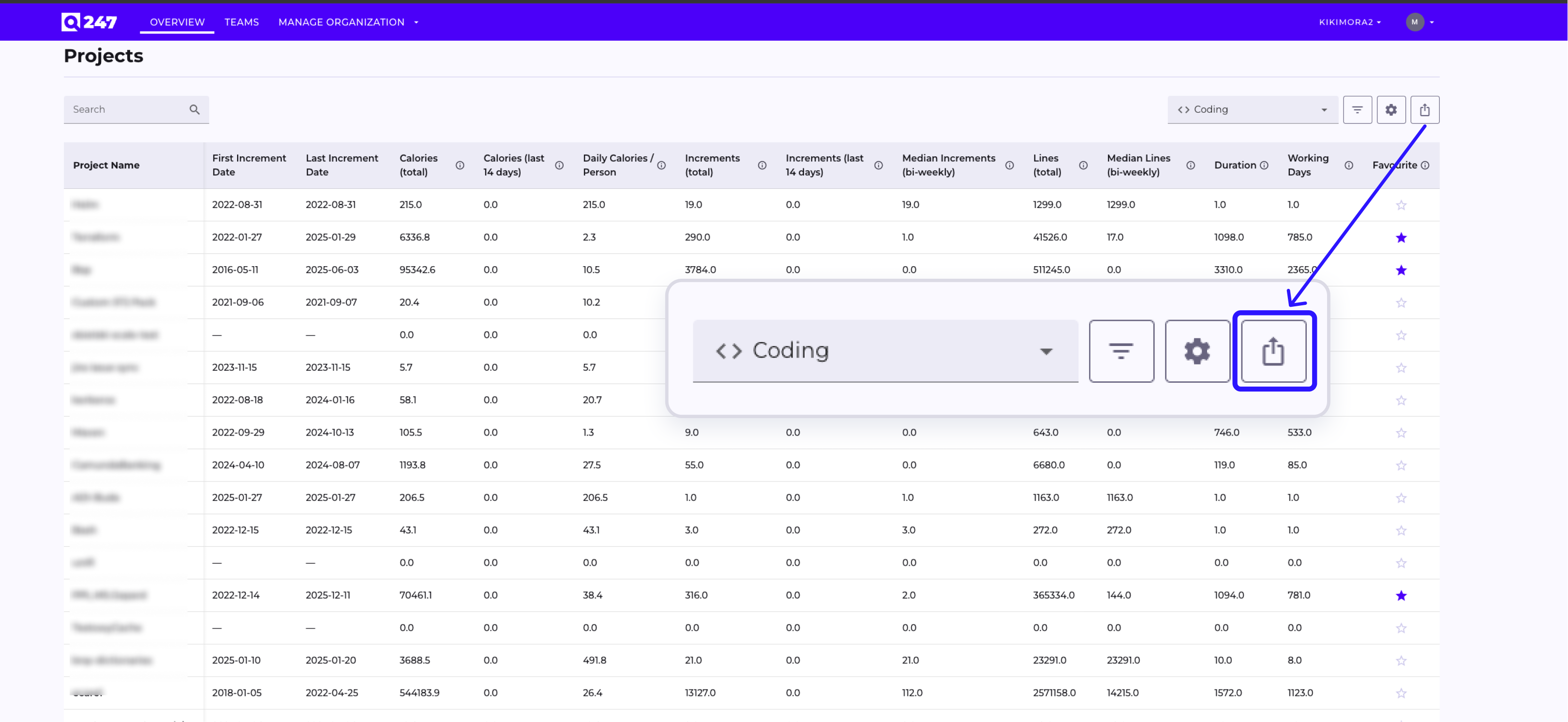Click the Q247 logo in the navbar

pos(89,21)
